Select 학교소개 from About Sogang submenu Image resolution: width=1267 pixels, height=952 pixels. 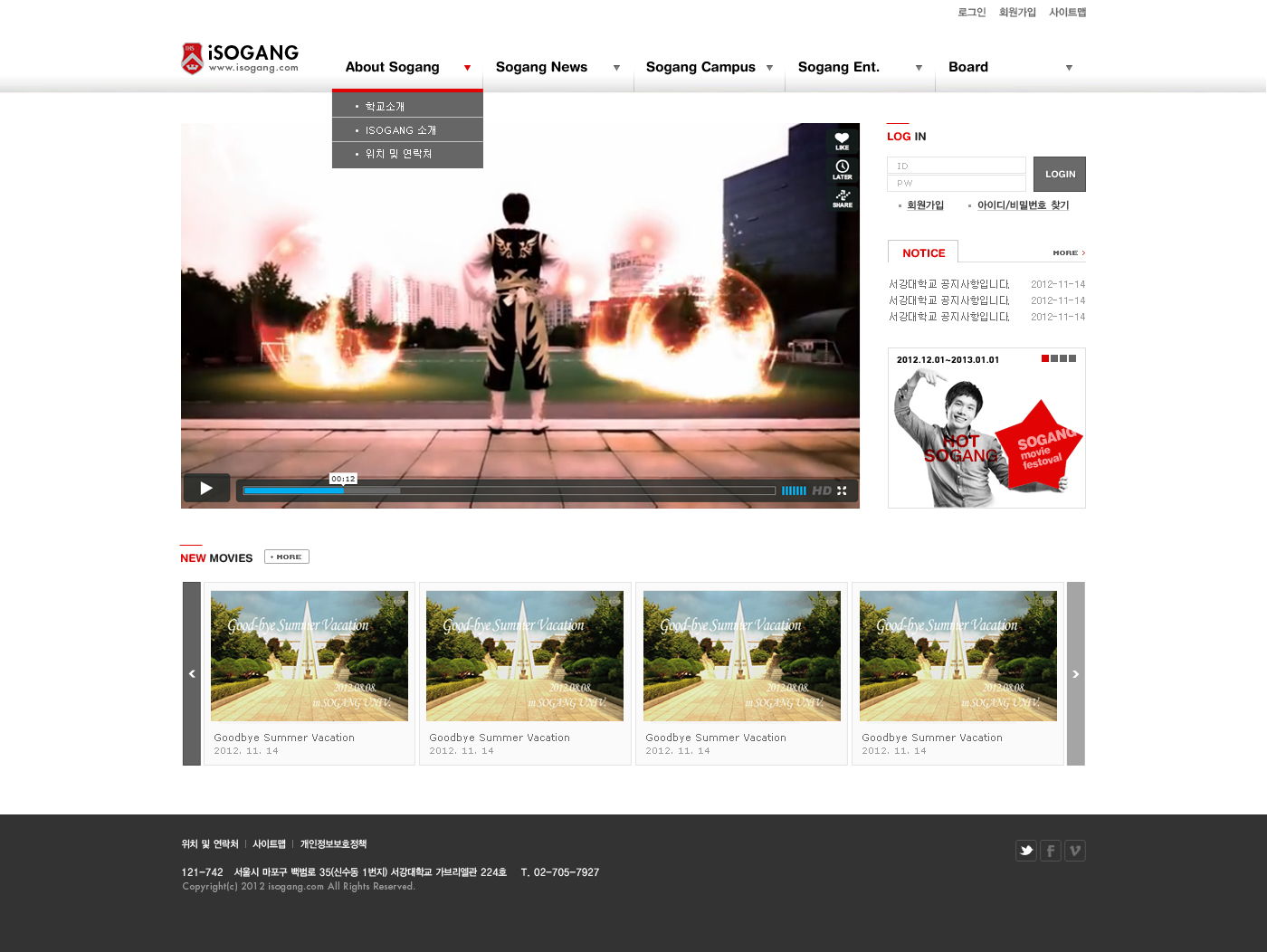[x=385, y=107]
